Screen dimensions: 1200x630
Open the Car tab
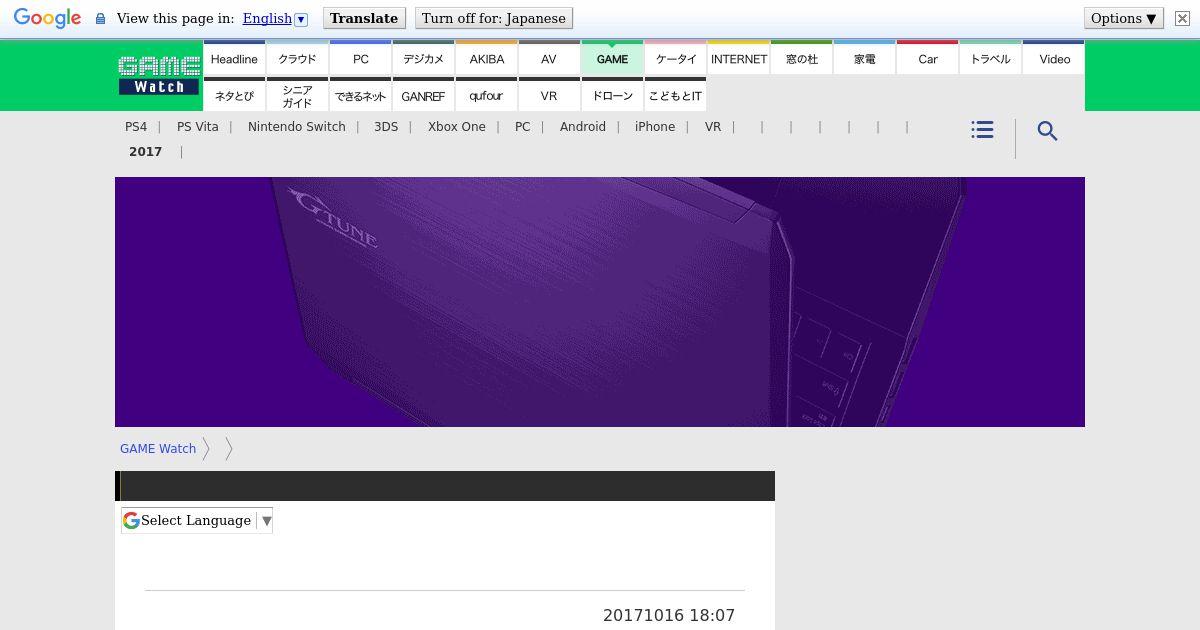point(927,58)
